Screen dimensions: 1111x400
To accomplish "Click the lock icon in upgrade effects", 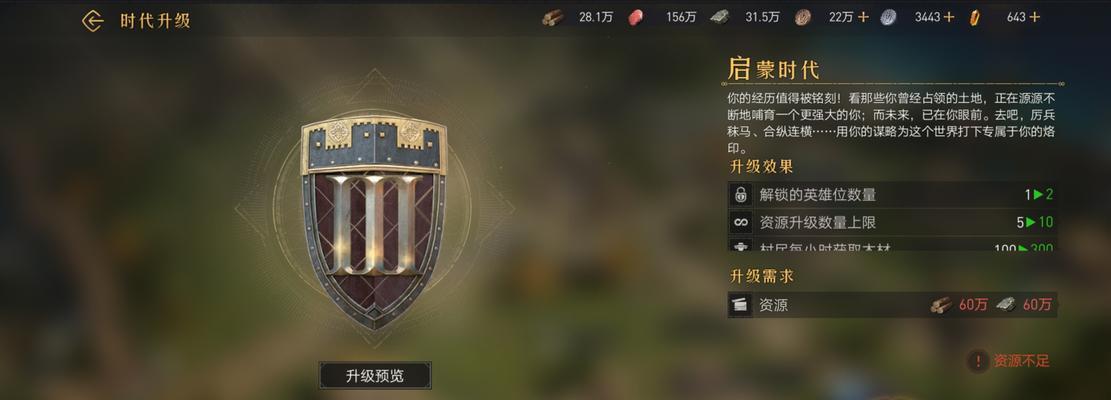I will click(741, 195).
